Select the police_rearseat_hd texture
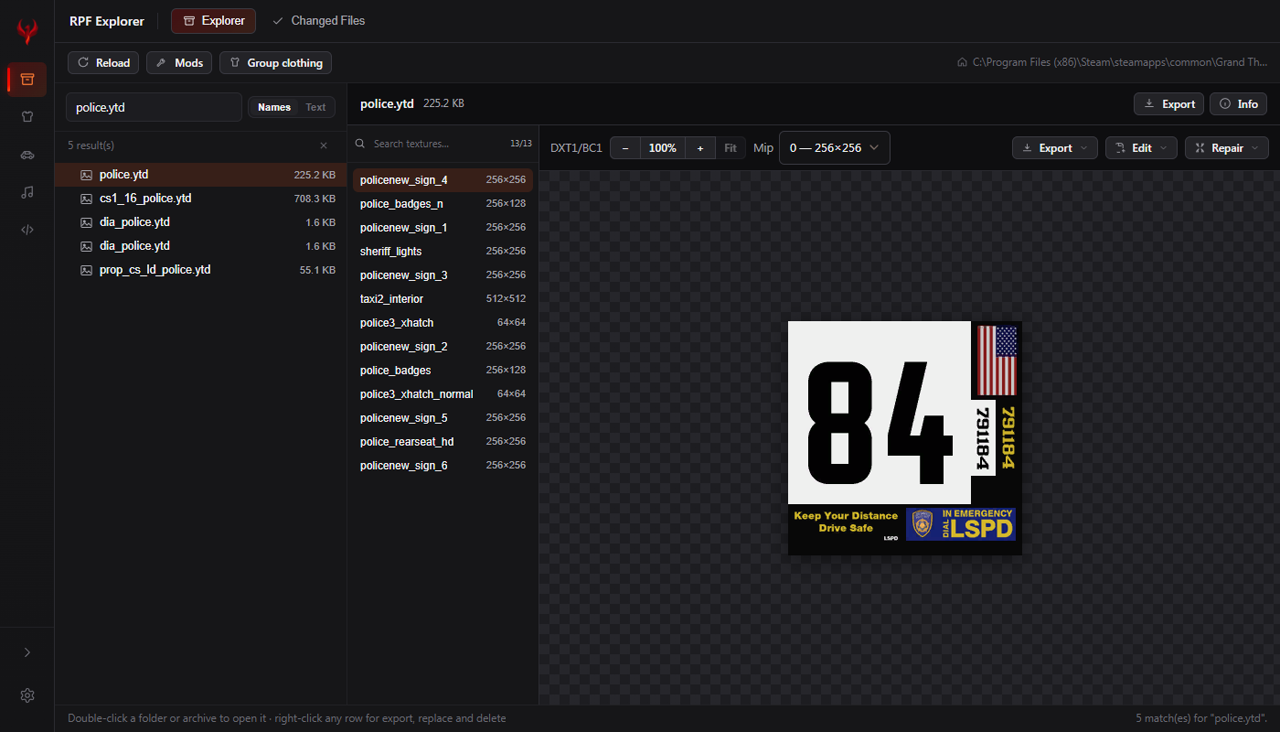Image resolution: width=1280 pixels, height=732 pixels. tap(442, 441)
